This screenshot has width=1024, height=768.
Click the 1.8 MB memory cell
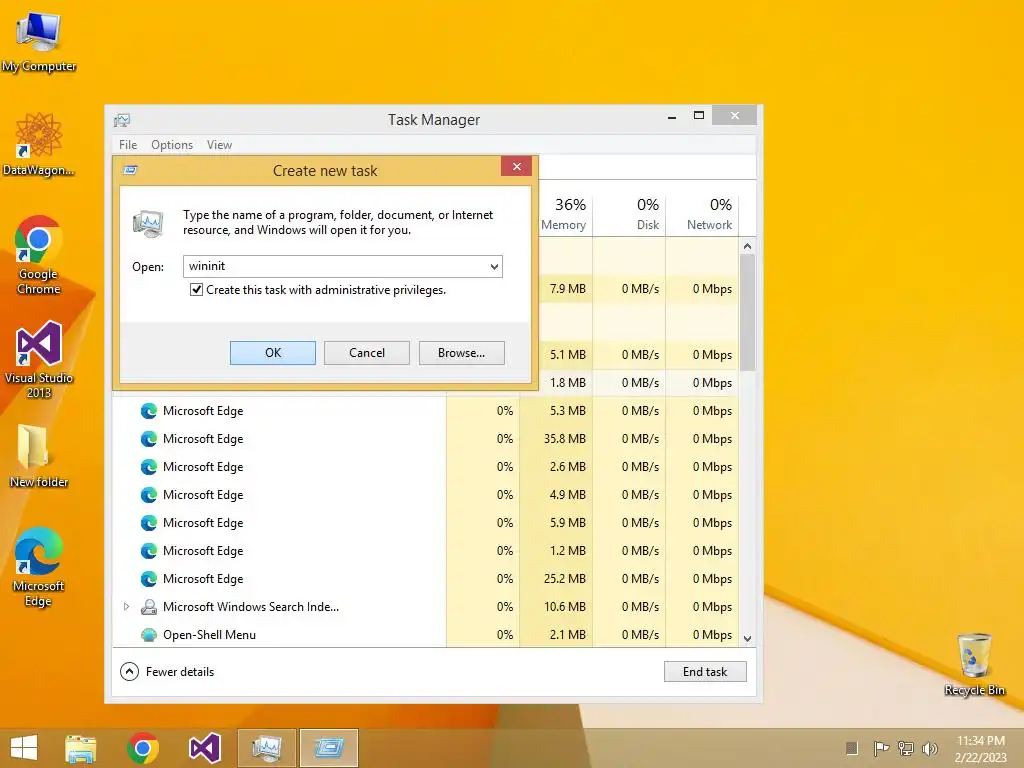click(x=568, y=383)
